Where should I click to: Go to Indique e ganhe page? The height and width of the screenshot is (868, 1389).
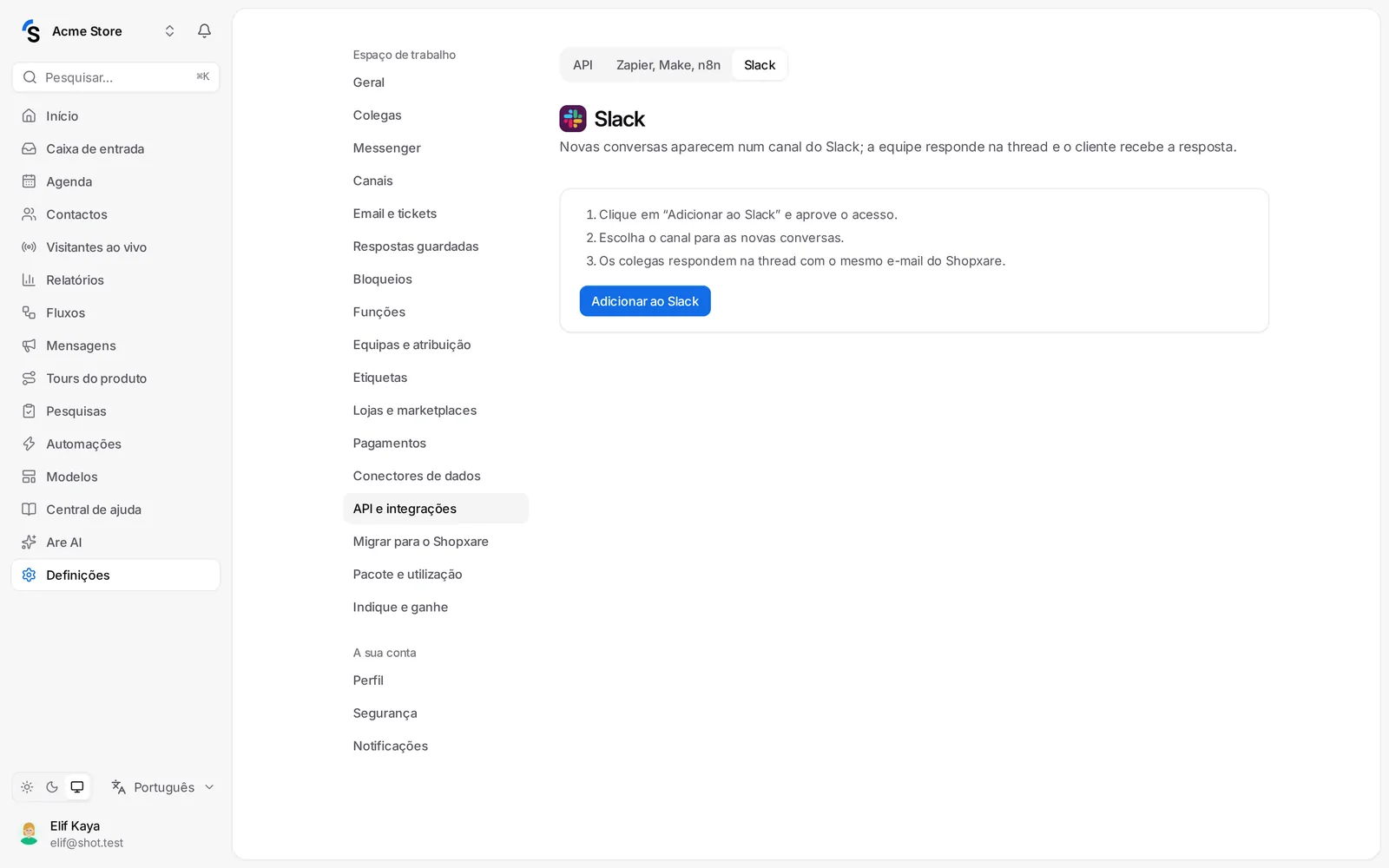pyautogui.click(x=436, y=608)
